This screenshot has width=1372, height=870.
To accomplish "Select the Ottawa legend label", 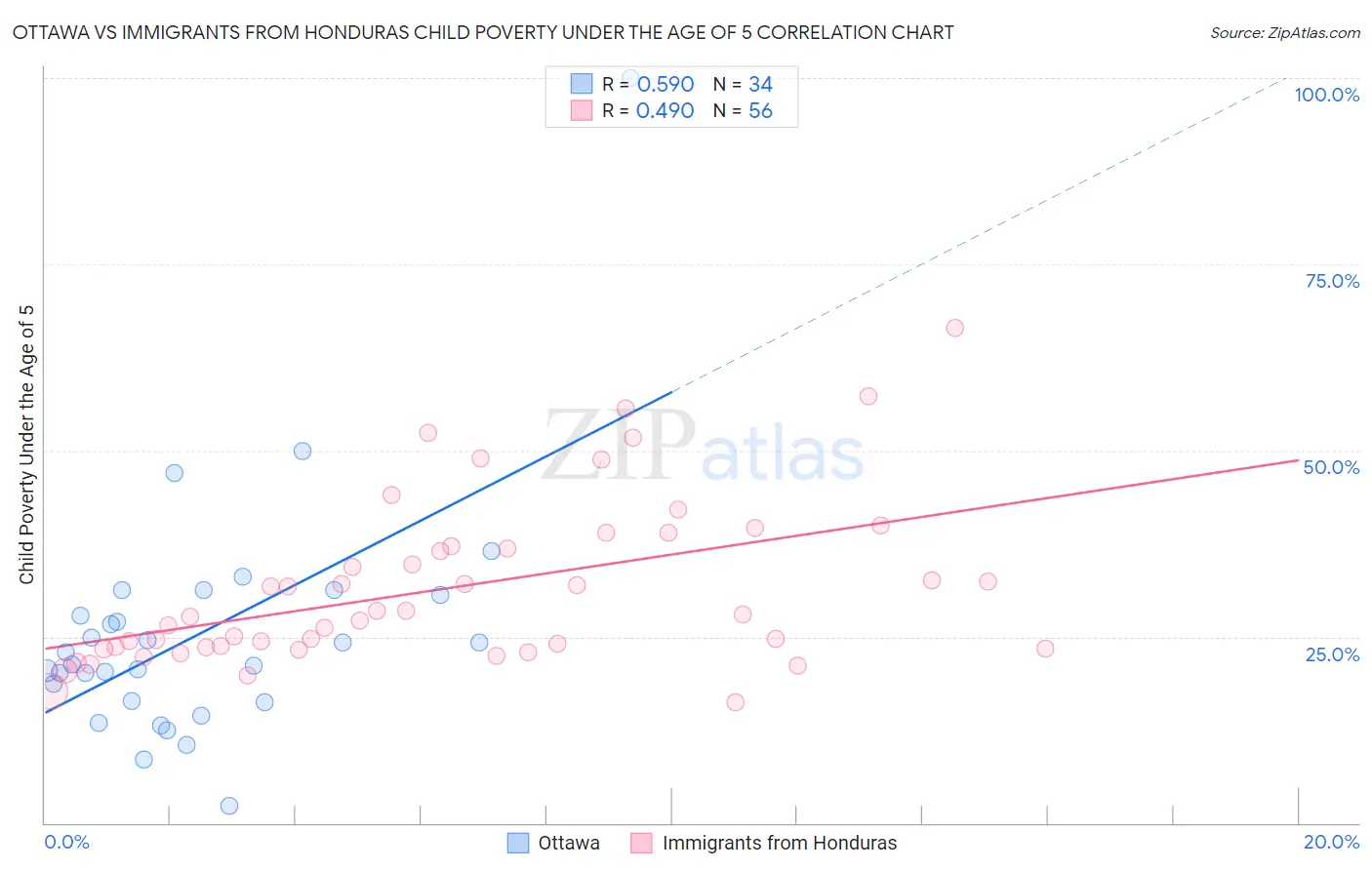I will [x=569, y=843].
